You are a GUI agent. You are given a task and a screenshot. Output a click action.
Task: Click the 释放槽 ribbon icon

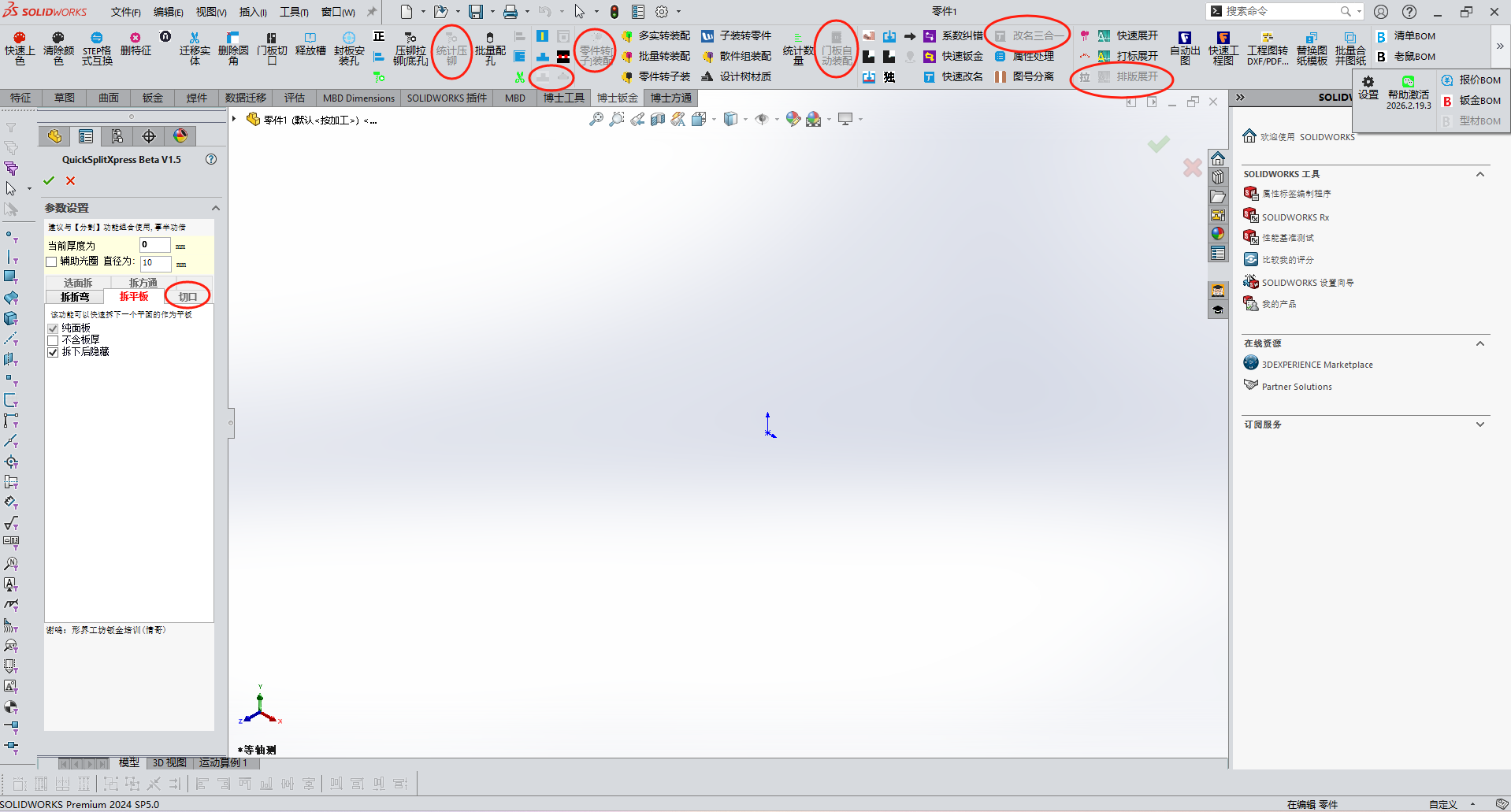click(310, 38)
